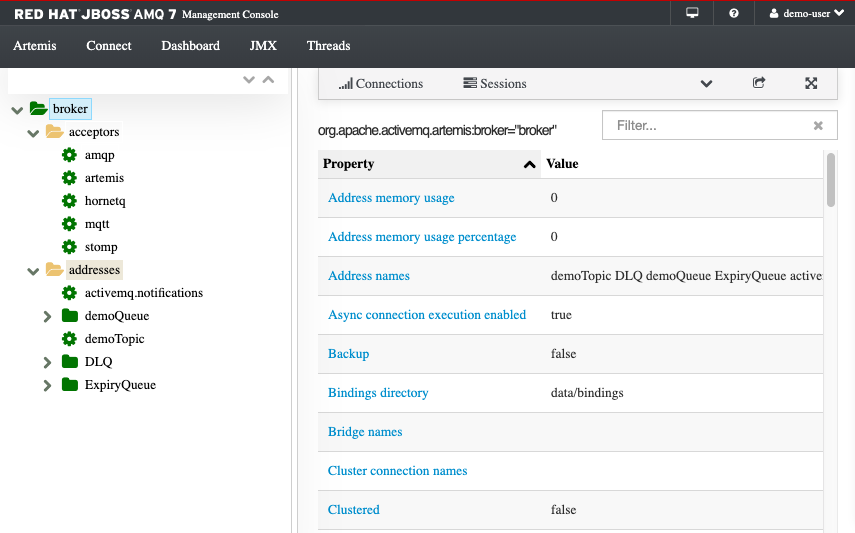Select hornetq acceptor label
Screen dimensions: 855x533
tap(105, 201)
